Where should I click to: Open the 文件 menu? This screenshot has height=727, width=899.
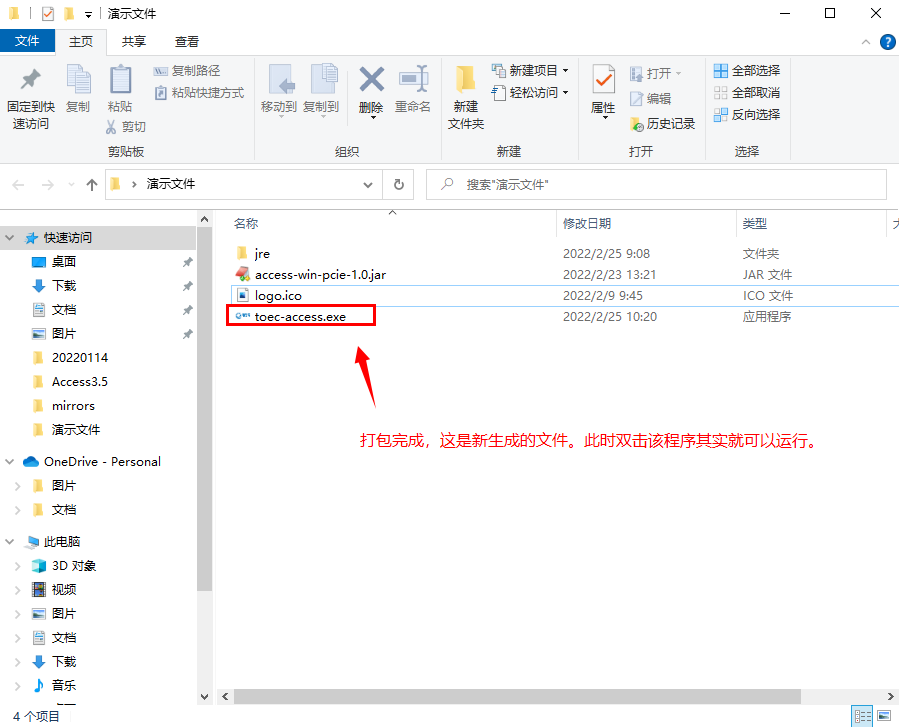click(28, 41)
